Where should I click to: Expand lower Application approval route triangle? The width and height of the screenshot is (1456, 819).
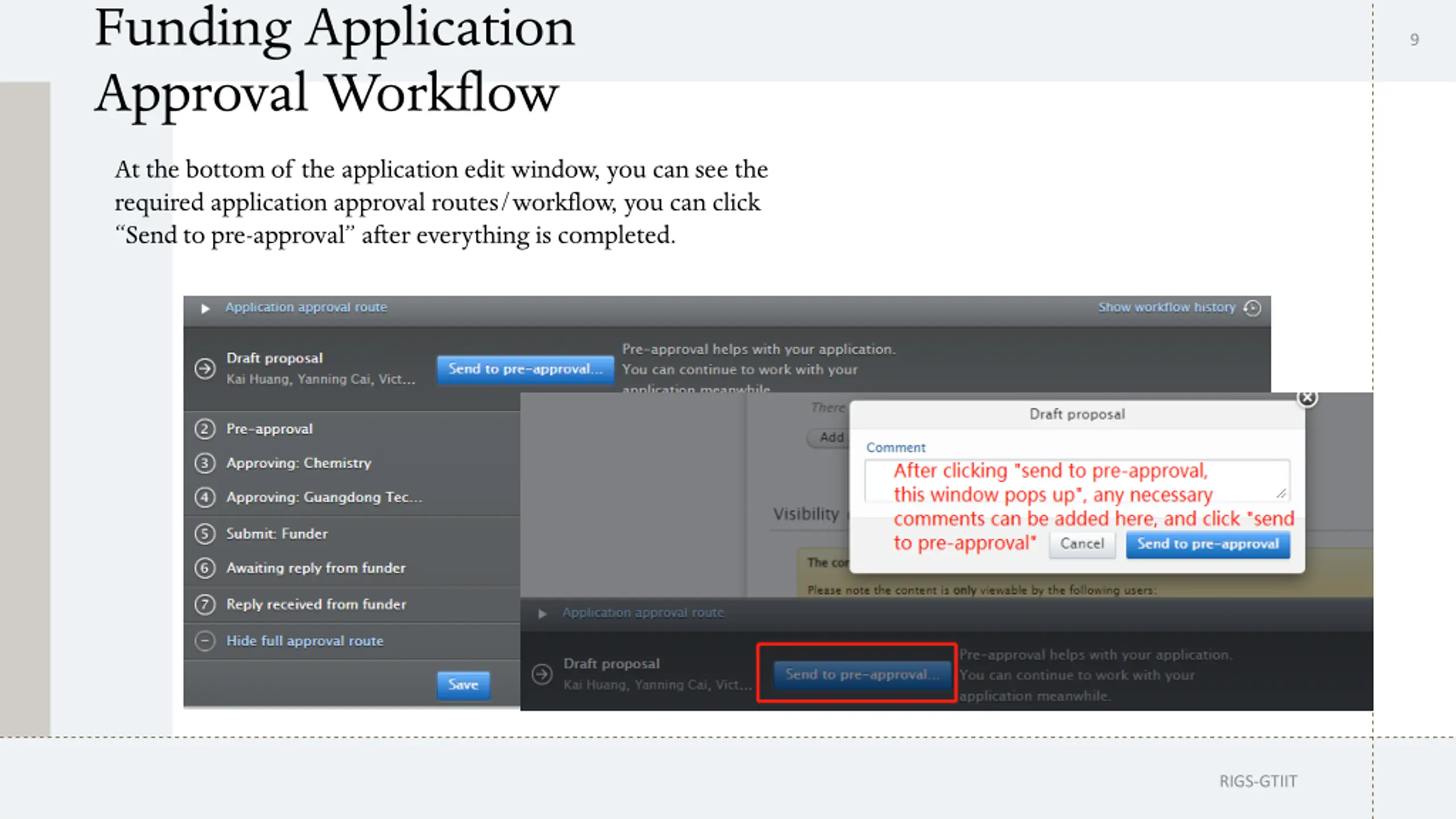(542, 614)
